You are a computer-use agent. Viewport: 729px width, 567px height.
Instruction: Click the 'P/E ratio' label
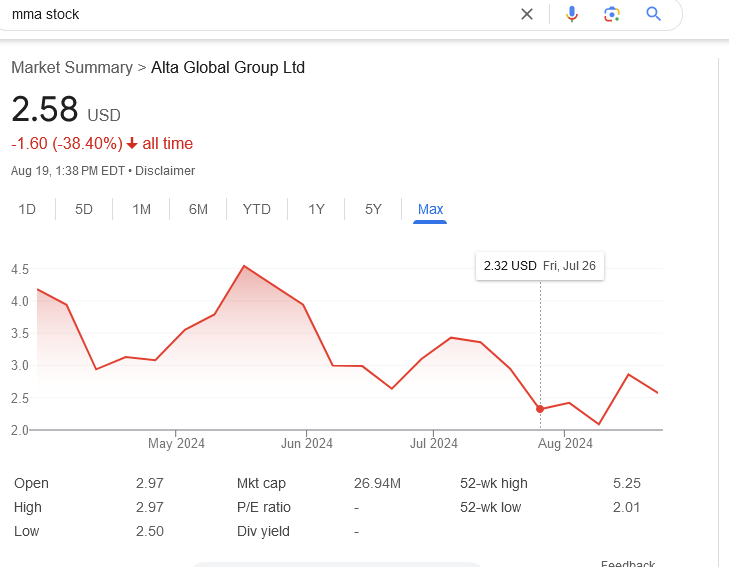264,507
